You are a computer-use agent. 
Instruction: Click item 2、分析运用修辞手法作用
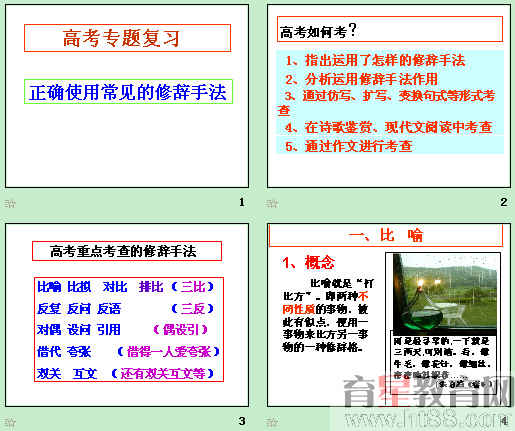pos(361,79)
